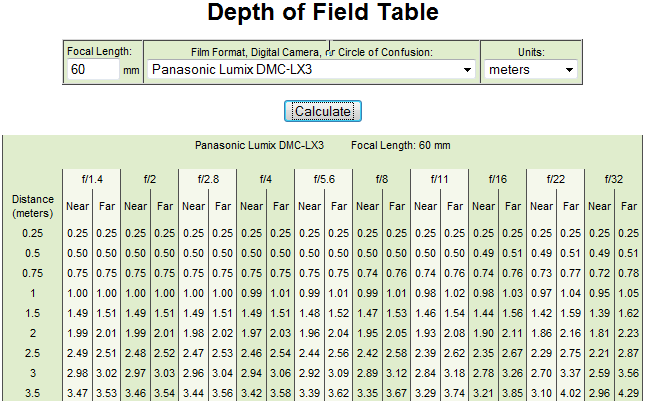
Task: Click the 1.5 meter distance row label
Action: [32, 312]
